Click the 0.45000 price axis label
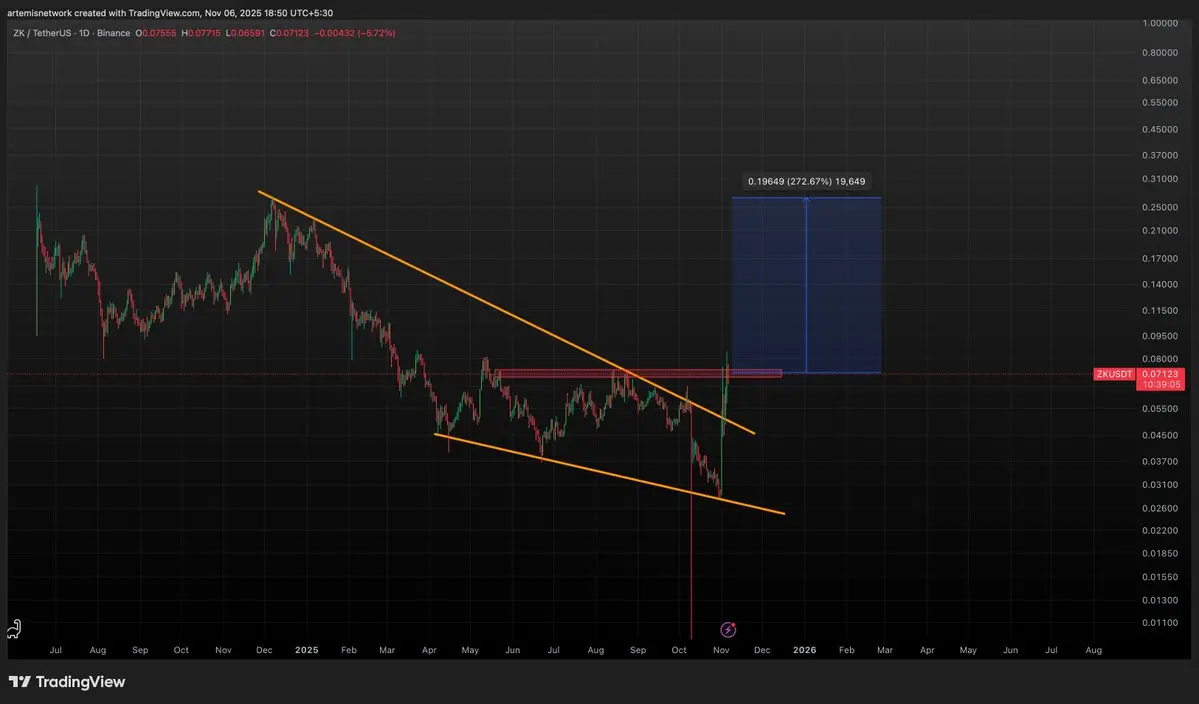This screenshot has width=1199, height=704. pyautogui.click(x=1160, y=129)
